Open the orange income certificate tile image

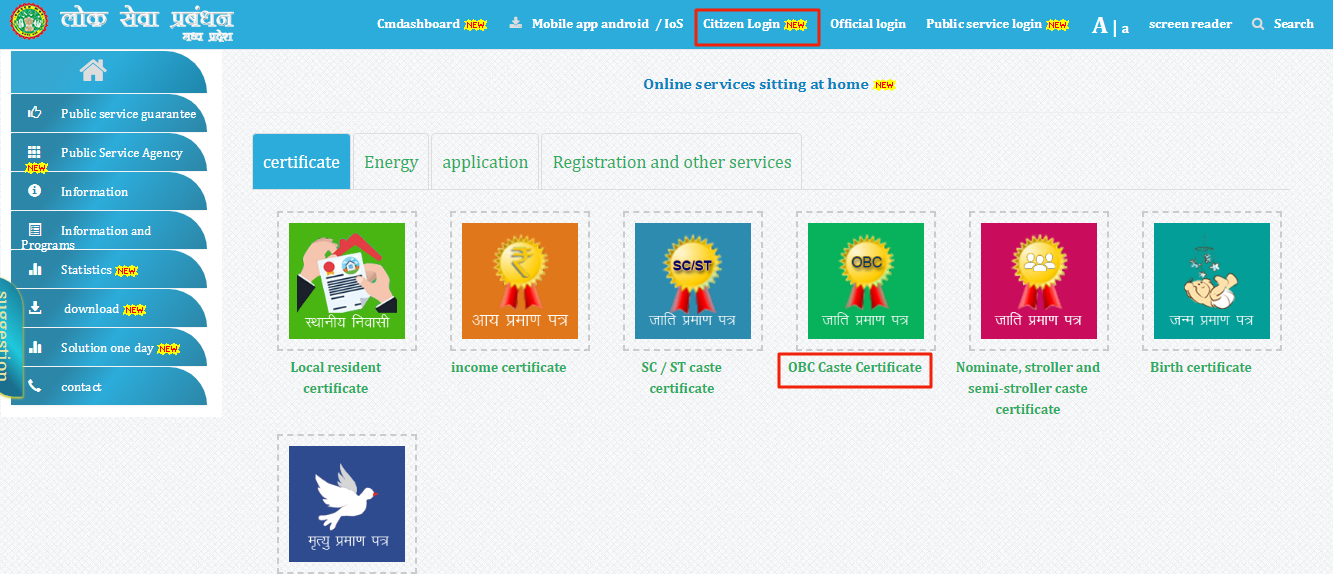520,281
